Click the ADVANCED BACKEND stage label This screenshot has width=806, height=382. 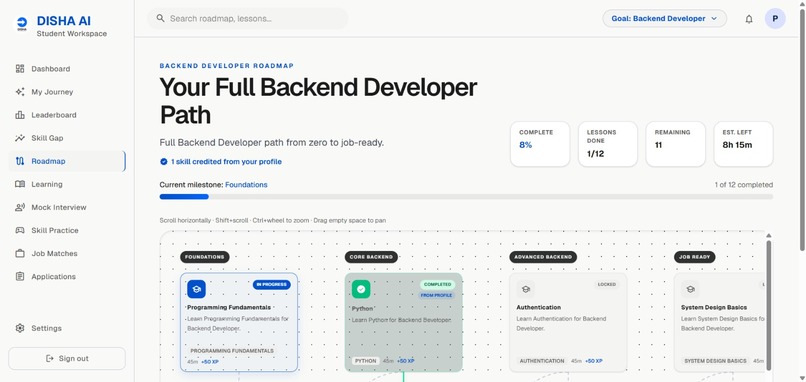(x=543, y=257)
